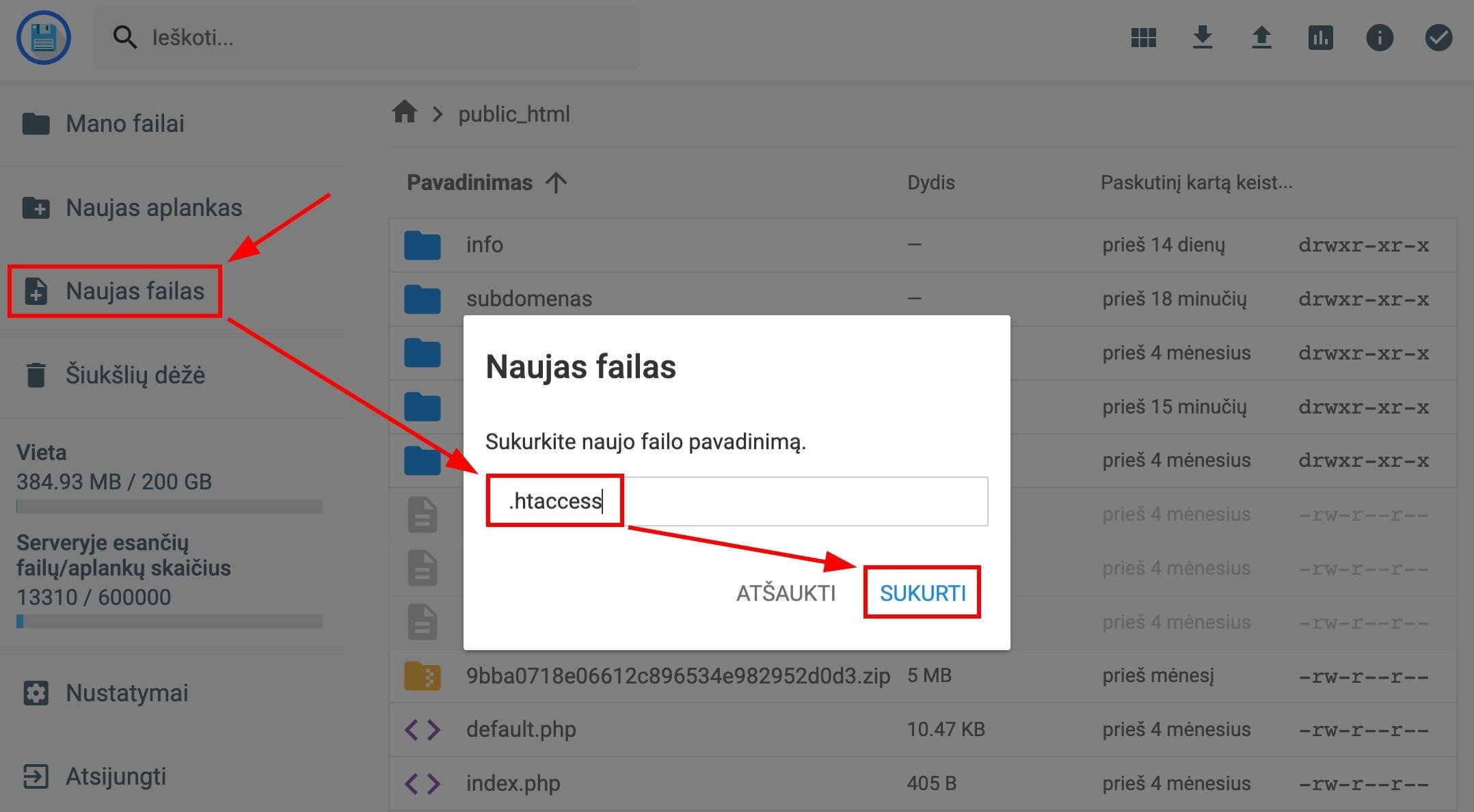The height and width of the screenshot is (812, 1474).
Task: Click the info circle icon
Action: click(x=1380, y=38)
